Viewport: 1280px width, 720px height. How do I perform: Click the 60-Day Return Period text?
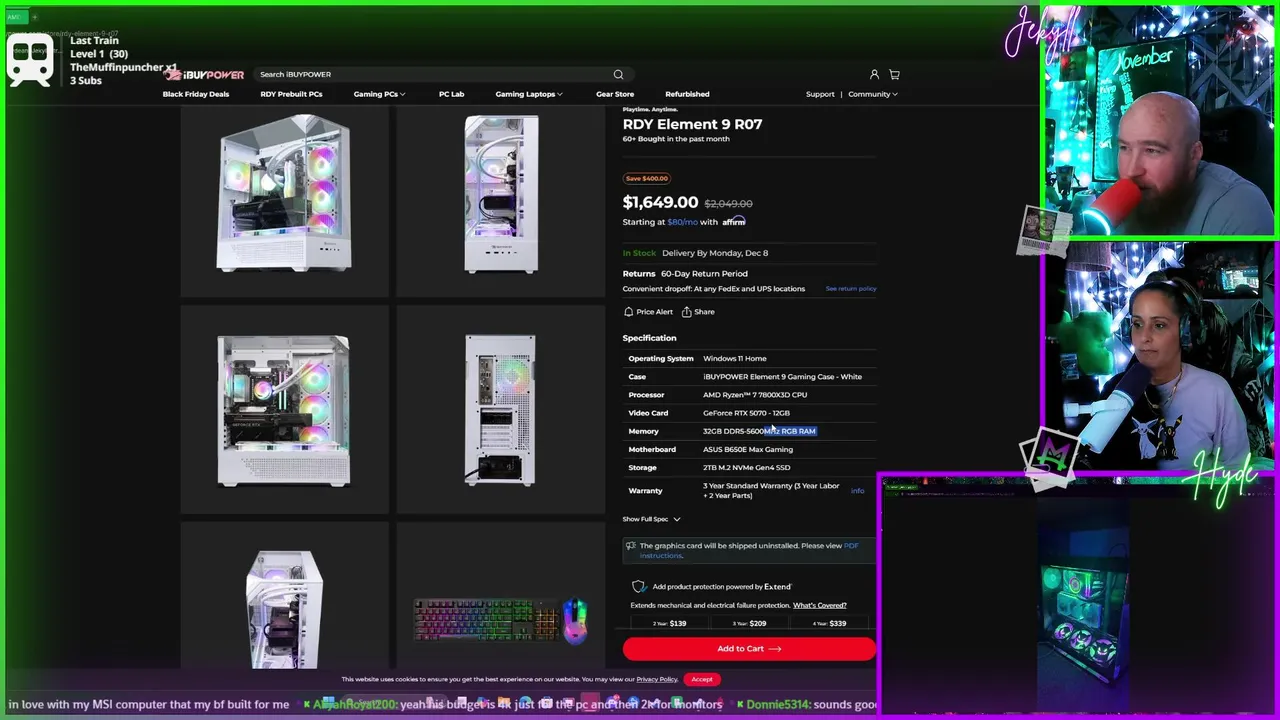[704, 273]
